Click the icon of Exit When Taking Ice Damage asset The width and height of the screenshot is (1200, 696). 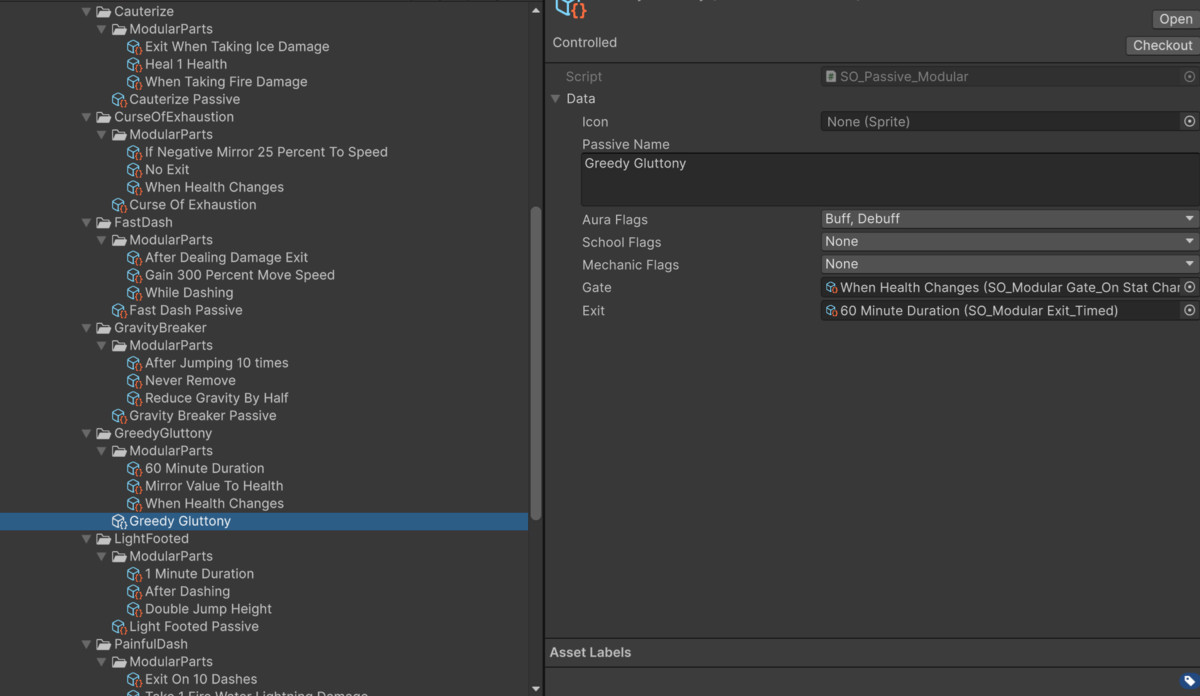(x=134, y=47)
